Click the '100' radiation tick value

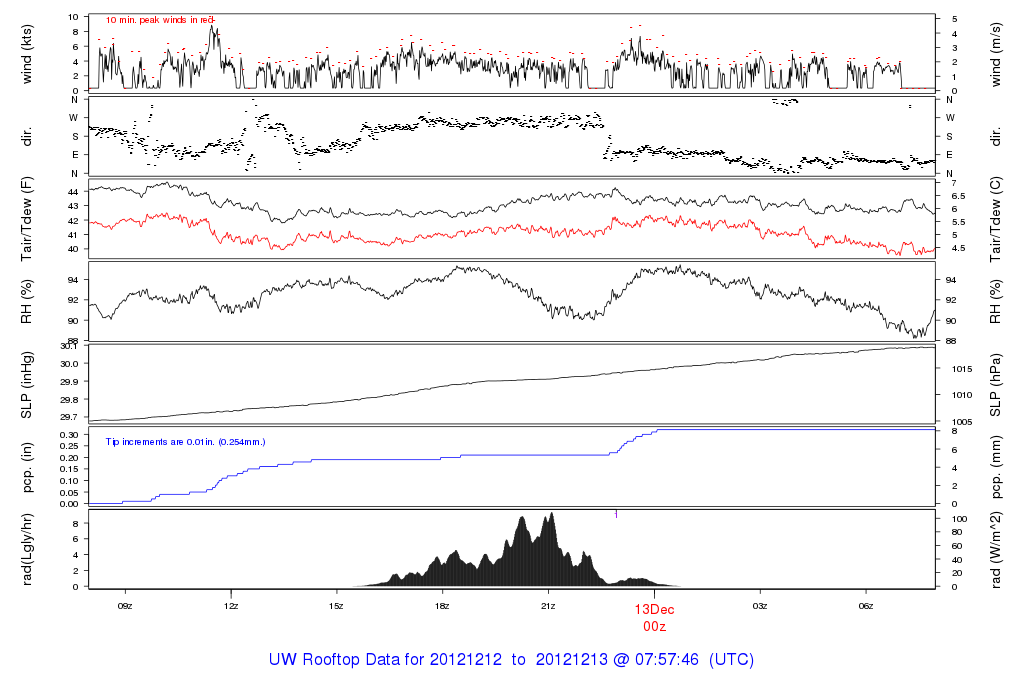tap(959, 519)
